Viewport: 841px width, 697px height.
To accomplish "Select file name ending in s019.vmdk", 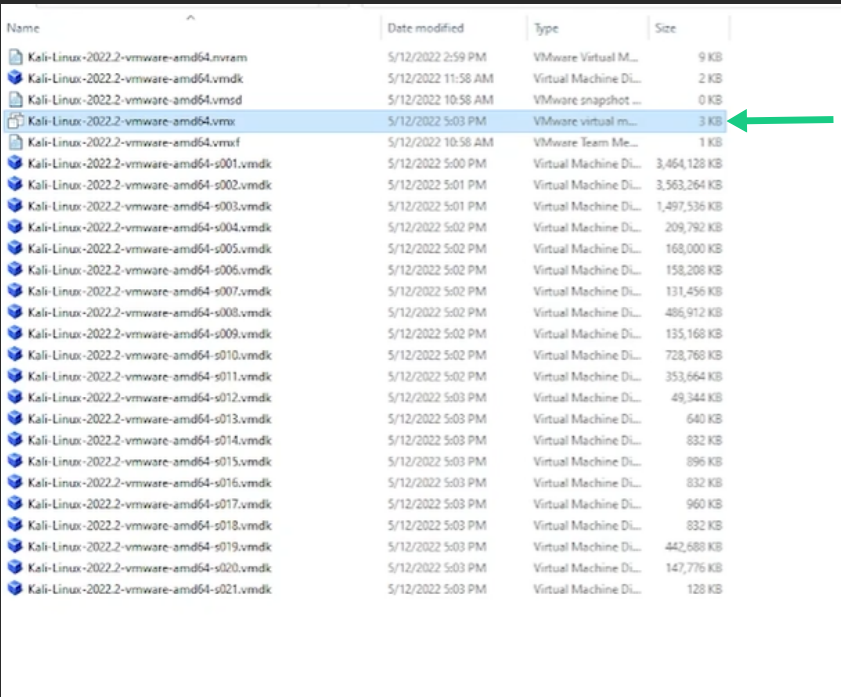I will (x=150, y=547).
